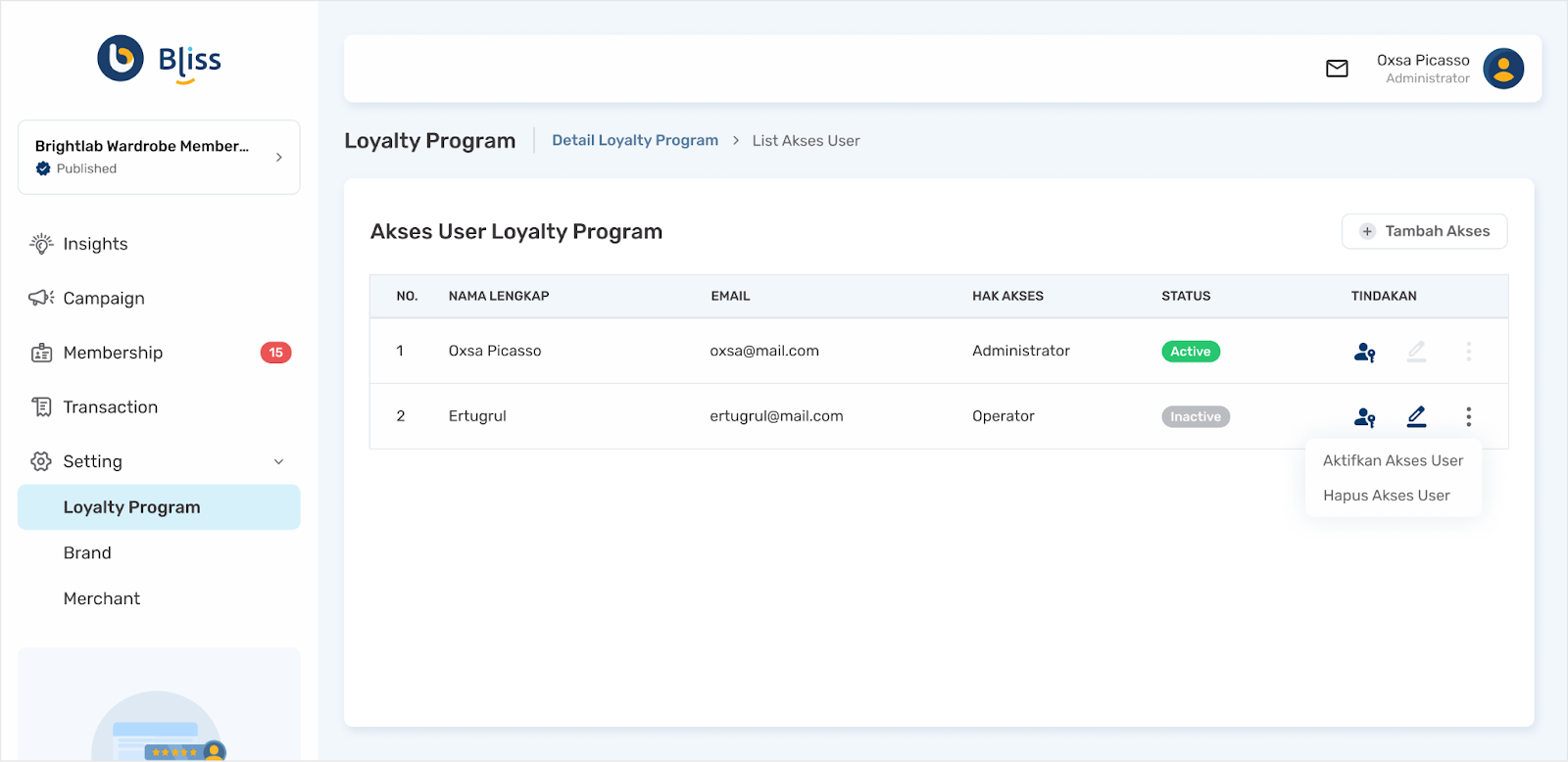The width and height of the screenshot is (1568, 762).
Task: Click the Transaction receipt icon
Action: [x=41, y=406]
